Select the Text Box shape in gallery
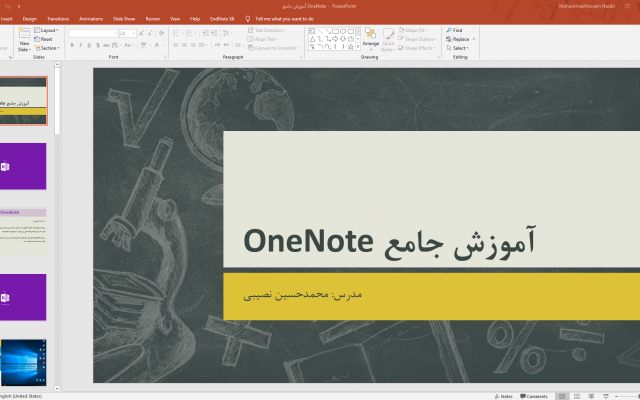Image resolution: width=640 pixels, height=400 pixels. tap(312, 31)
